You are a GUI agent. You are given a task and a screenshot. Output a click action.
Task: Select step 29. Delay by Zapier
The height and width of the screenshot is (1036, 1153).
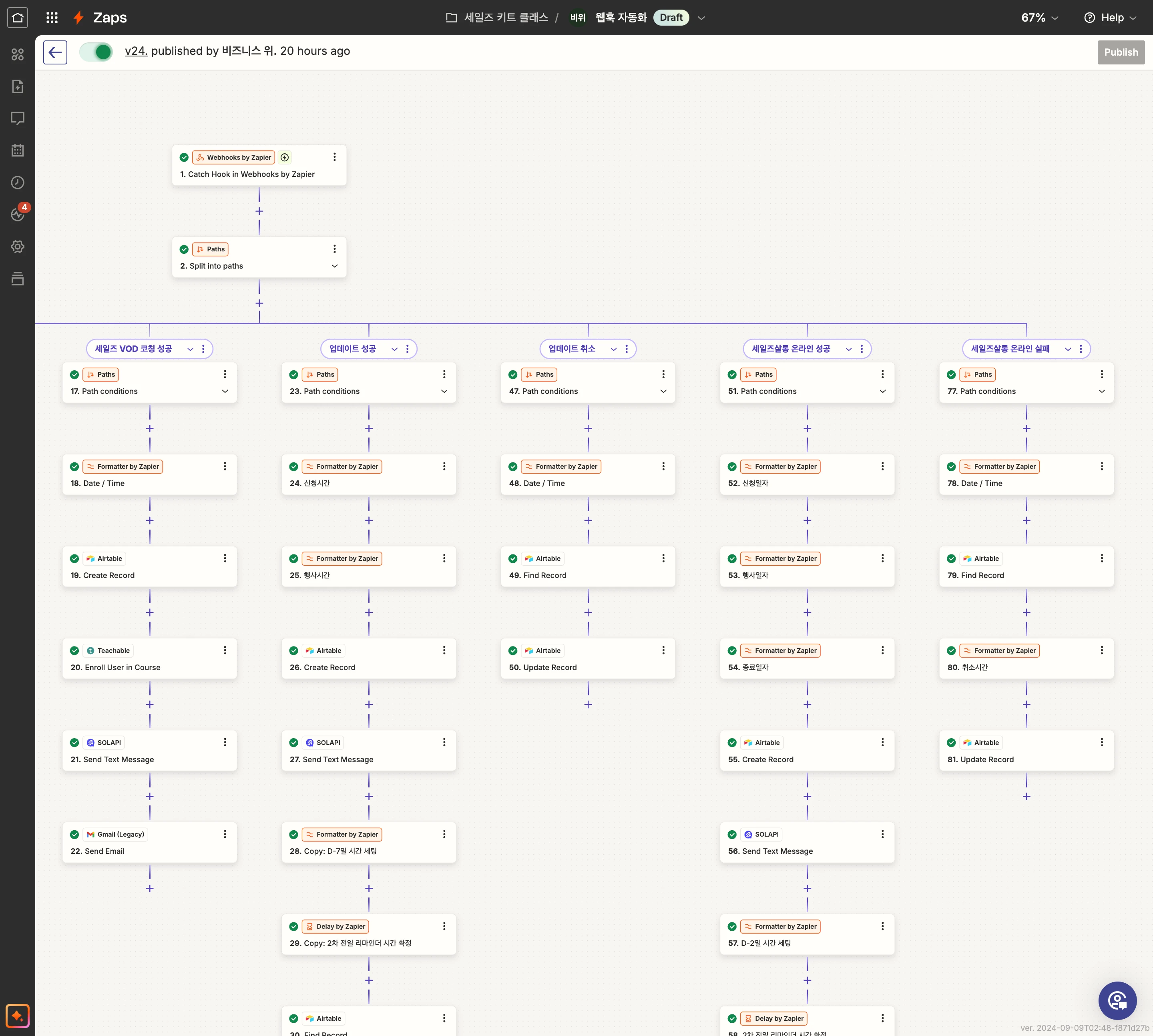point(369,935)
